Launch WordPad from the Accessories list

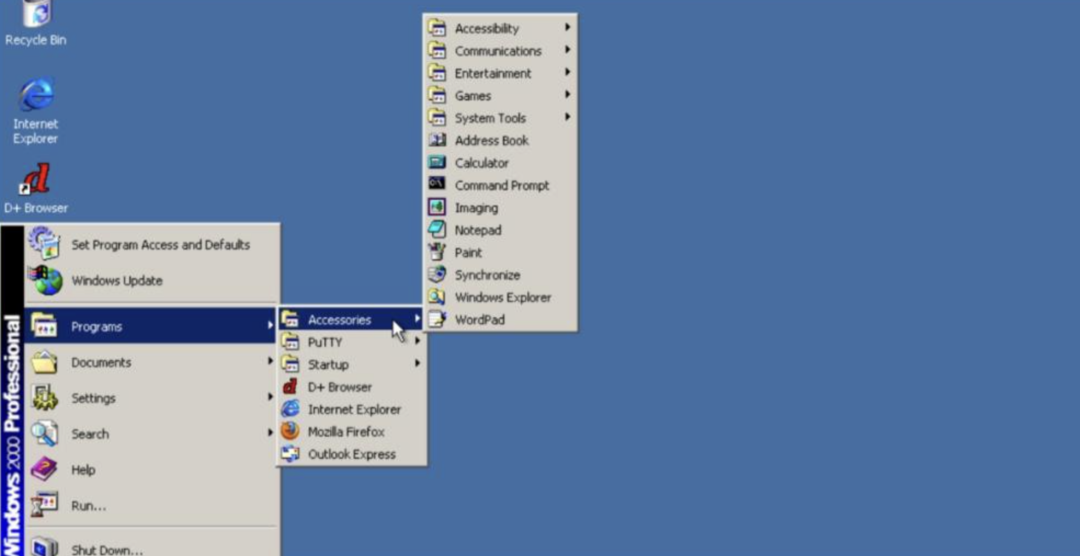(x=500, y=320)
